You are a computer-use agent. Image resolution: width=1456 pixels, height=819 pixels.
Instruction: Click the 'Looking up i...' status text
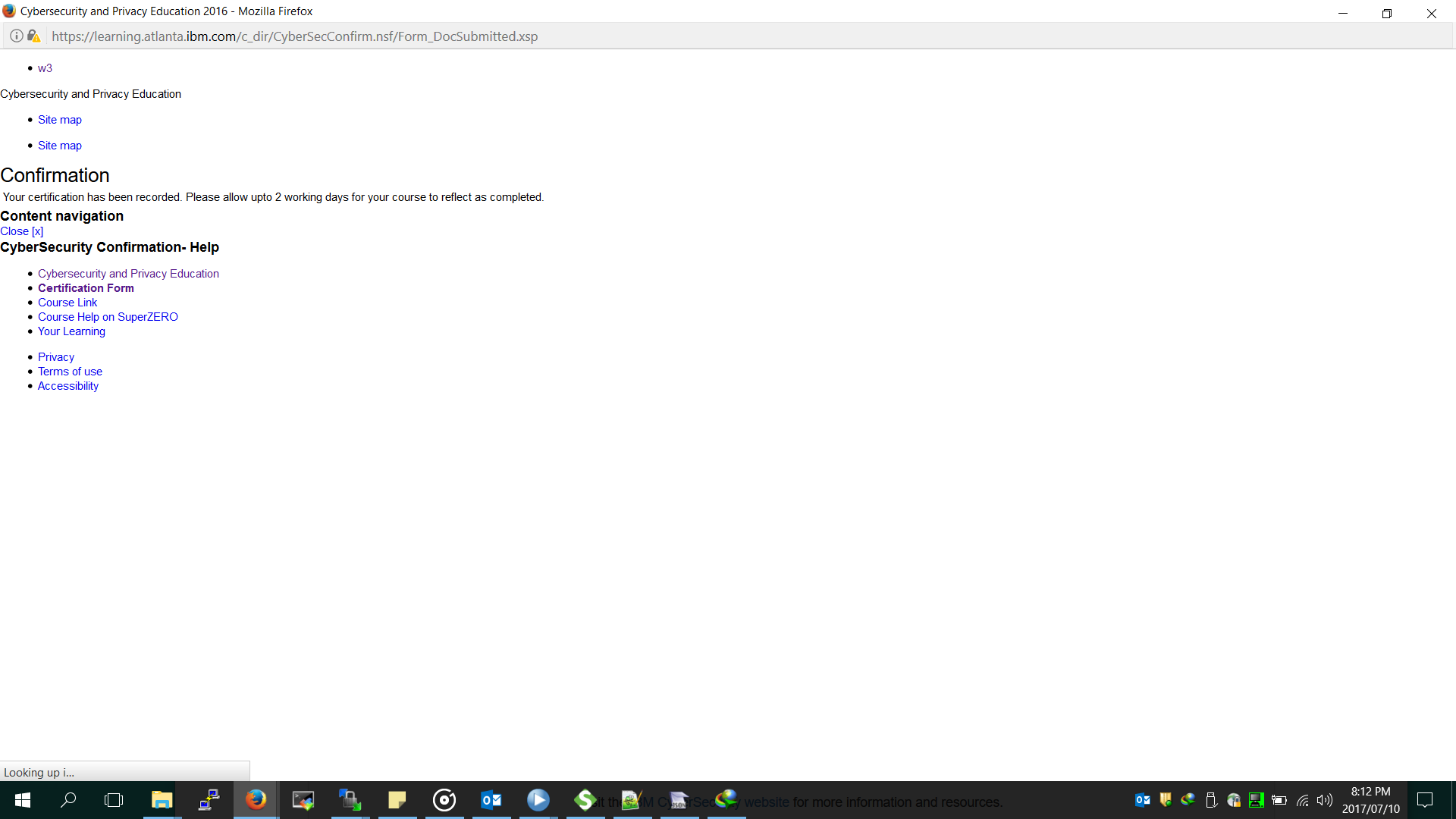(x=39, y=772)
